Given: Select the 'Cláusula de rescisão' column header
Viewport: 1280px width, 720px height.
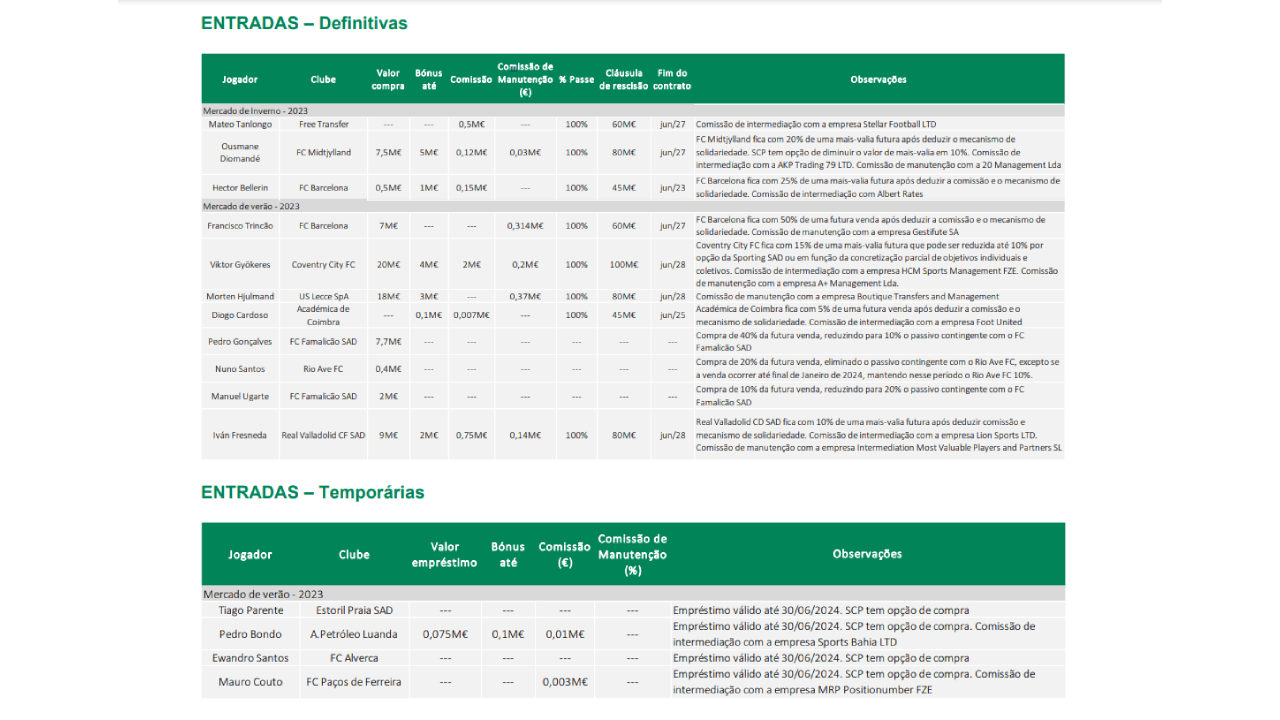Looking at the screenshot, I should tap(624, 80).
